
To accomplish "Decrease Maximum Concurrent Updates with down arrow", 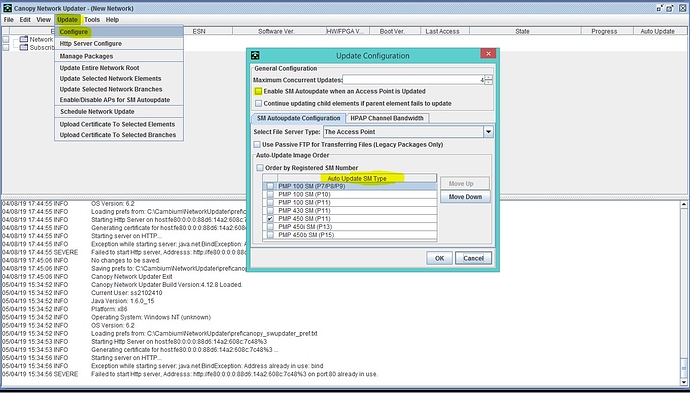I will click(488, 82).
